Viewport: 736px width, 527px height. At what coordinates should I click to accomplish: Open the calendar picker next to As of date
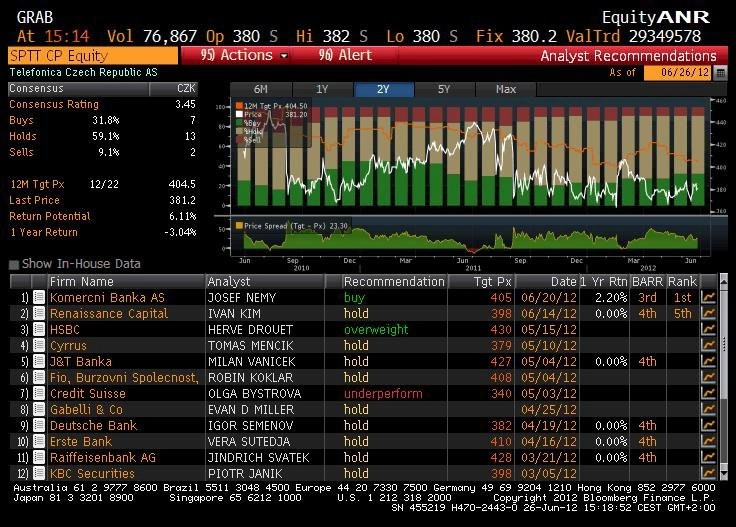(x=720, y=73)
